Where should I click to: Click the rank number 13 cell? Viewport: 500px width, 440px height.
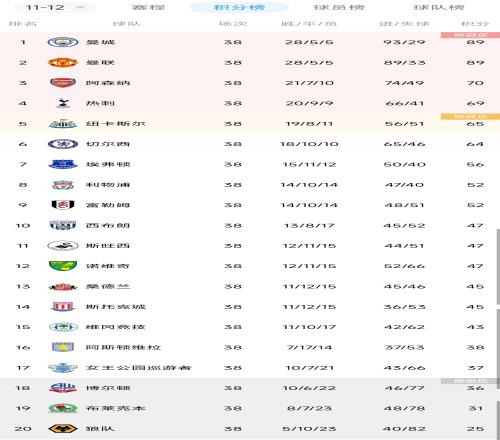23,286
